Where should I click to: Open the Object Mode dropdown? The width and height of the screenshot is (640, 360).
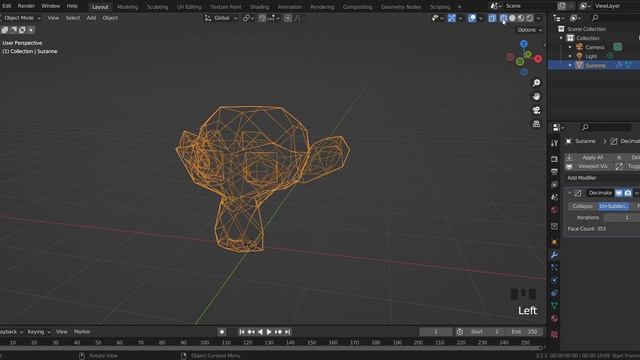coord(21,18)
